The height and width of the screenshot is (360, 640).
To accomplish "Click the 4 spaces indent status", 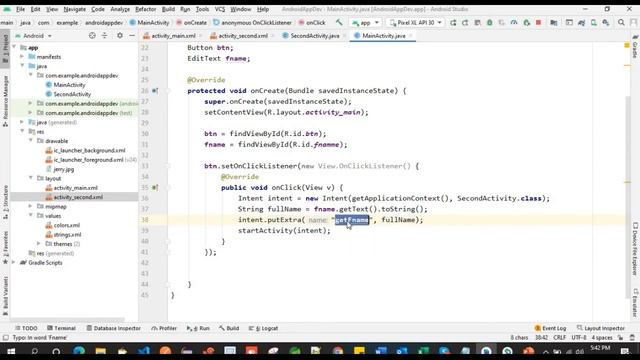I will pos(602,338).
